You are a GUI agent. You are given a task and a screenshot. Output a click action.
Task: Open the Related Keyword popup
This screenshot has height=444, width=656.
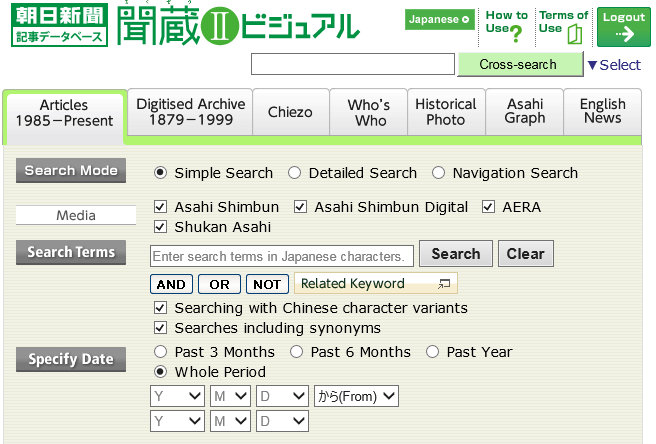point(376,283)
